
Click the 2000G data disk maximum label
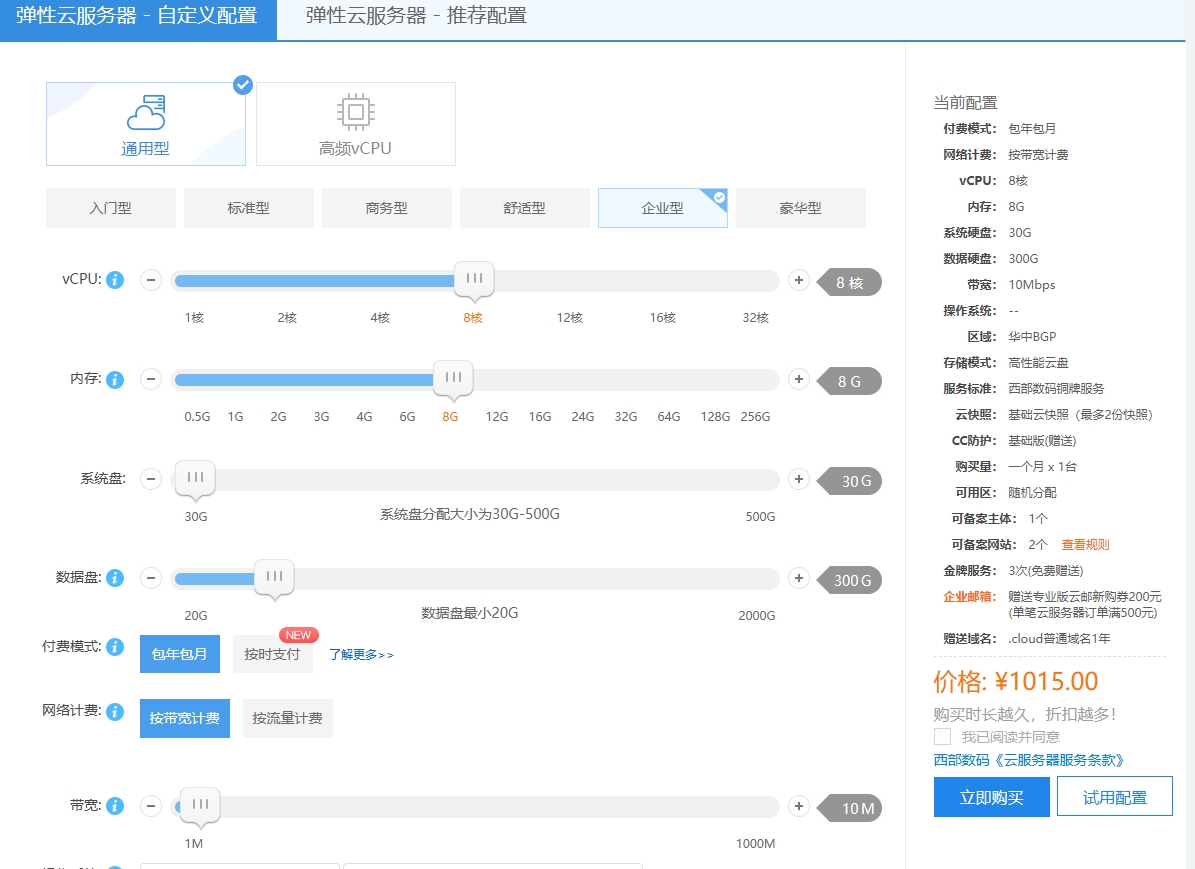[757, 616]
